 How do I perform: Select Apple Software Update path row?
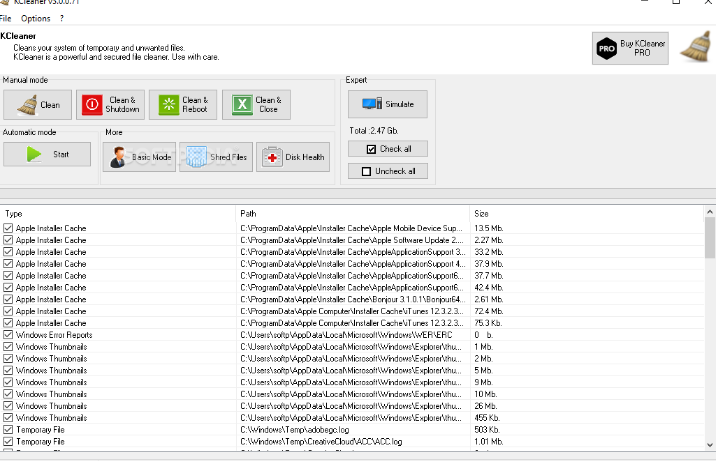click(352, 240)
